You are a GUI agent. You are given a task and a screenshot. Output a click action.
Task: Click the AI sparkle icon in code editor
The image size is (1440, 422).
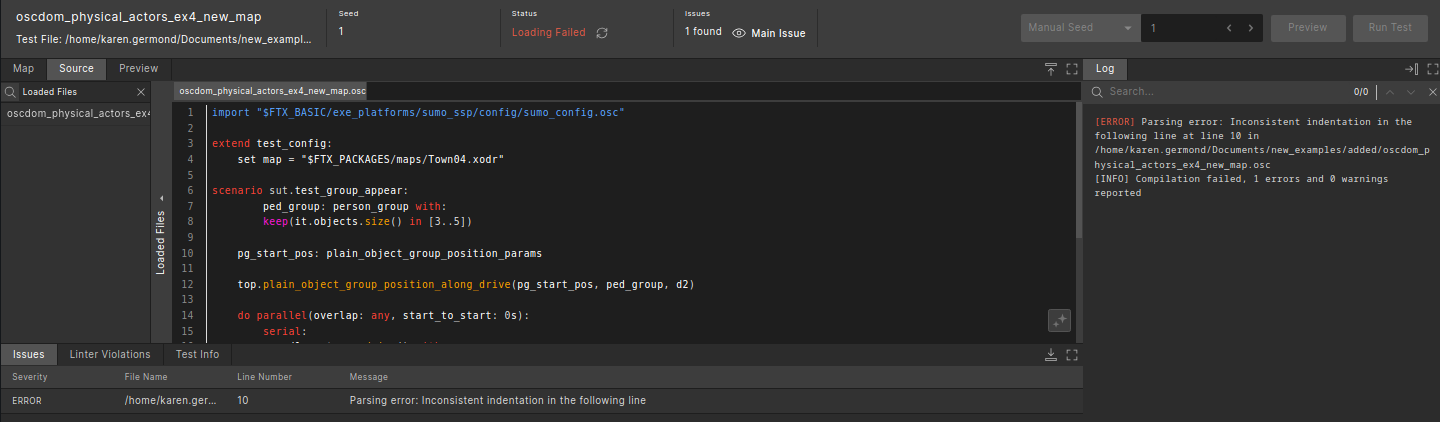1059,320
